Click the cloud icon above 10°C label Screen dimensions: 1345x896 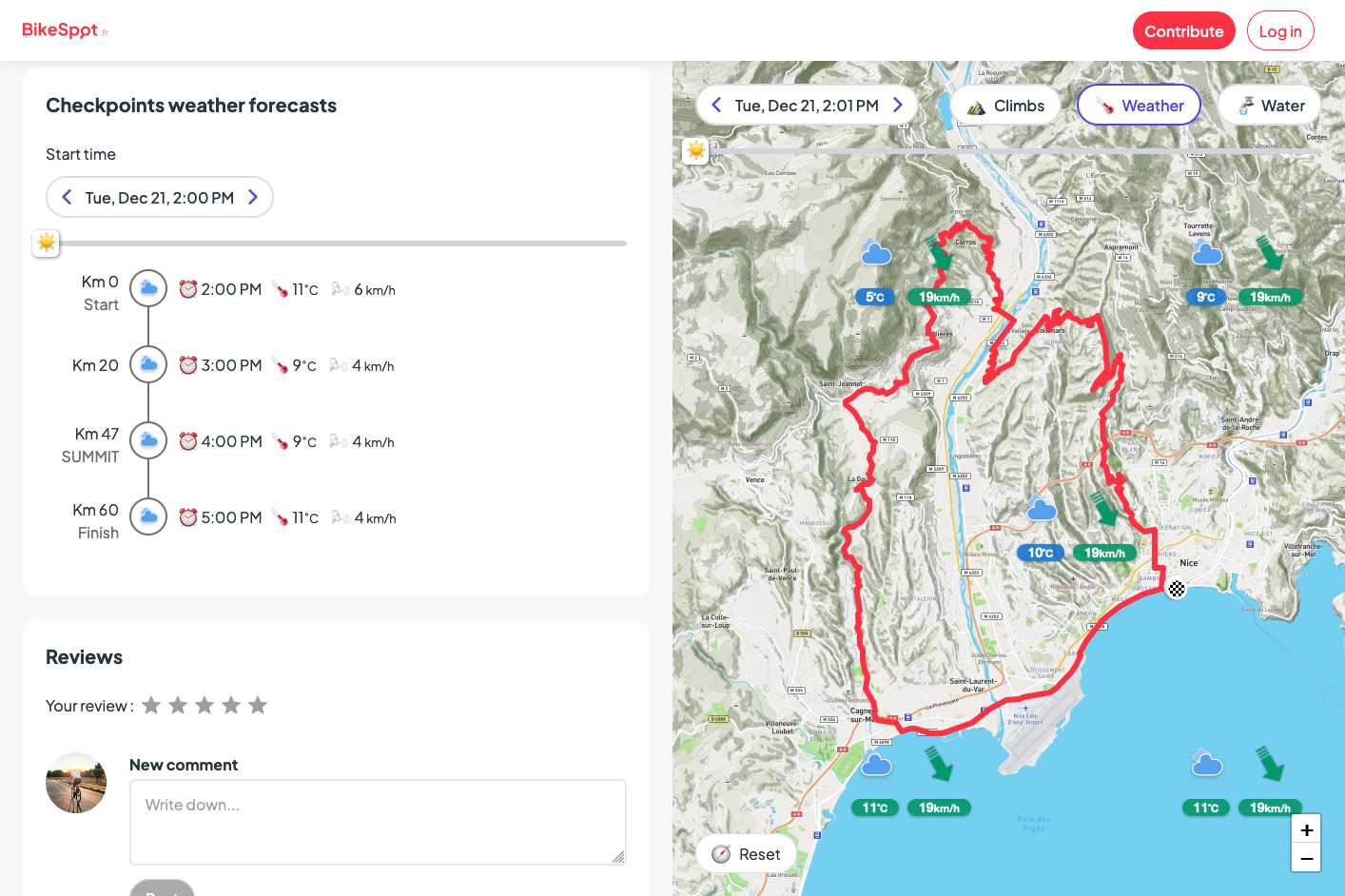point(1042,509)
